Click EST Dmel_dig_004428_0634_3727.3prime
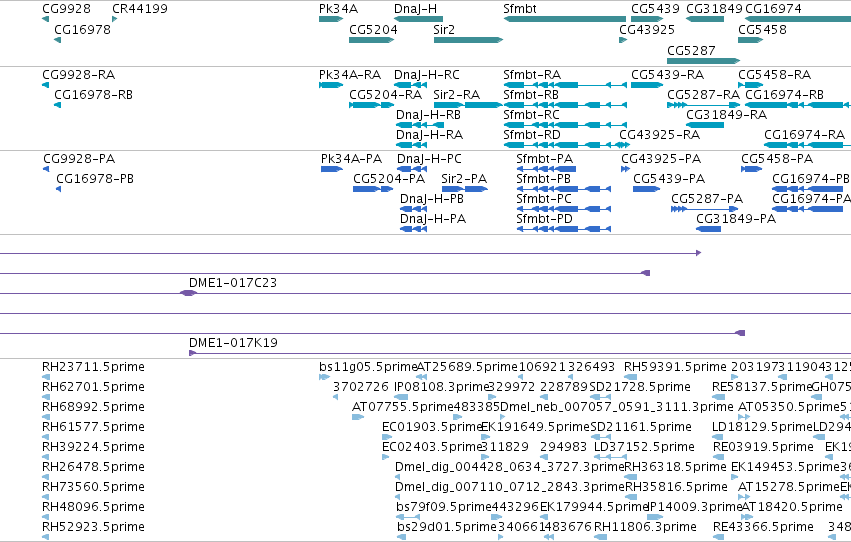Viewport: 851px width, 542px height. [x=398, y=477]
